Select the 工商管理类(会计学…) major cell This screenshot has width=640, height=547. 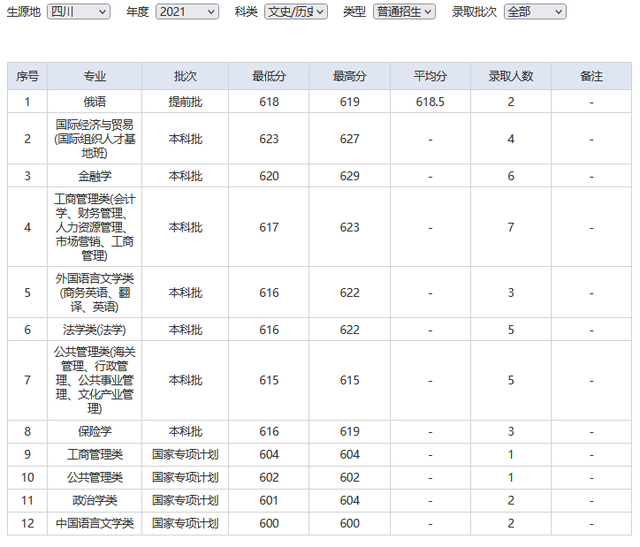pos(95,227)
